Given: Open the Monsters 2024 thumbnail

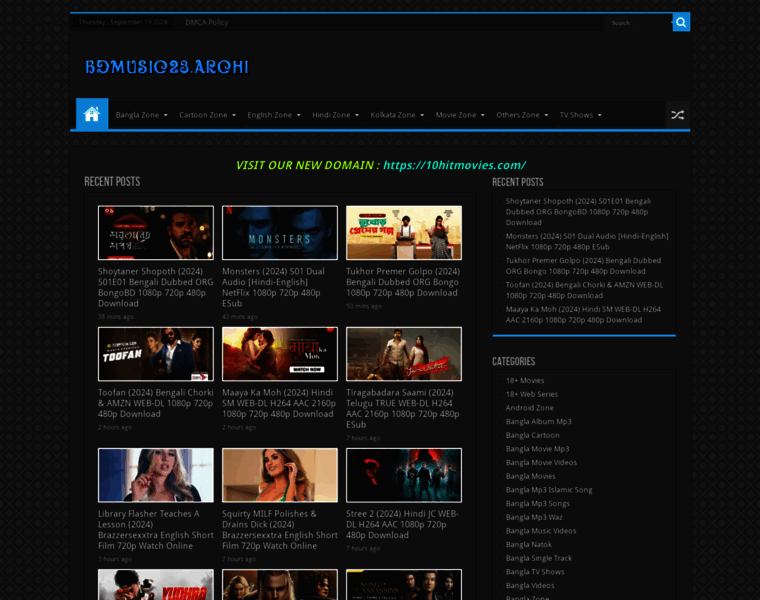Looking at the screenshot, I should (280, 233).
